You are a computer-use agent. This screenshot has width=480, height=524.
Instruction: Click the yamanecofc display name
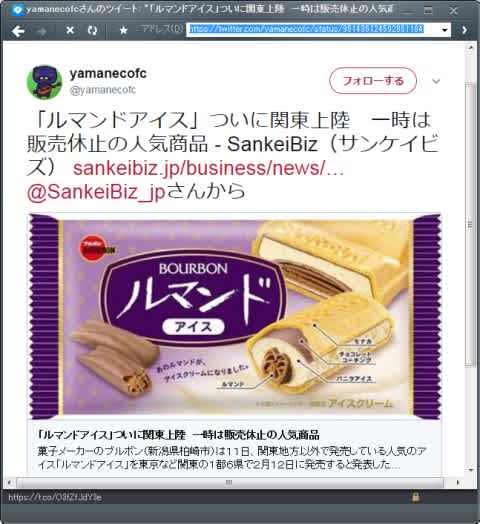coord(108,73)
